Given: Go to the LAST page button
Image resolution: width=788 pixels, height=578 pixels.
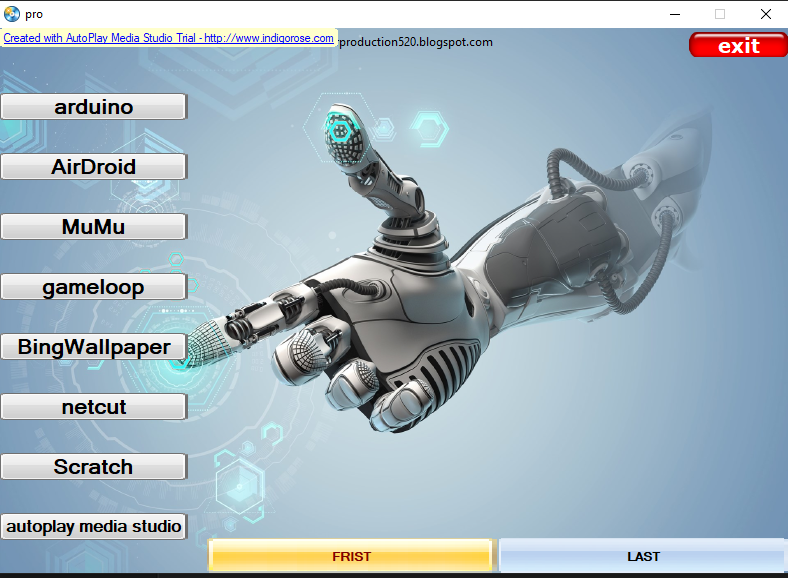Looking at the screenshot, I should pos(642,556).
